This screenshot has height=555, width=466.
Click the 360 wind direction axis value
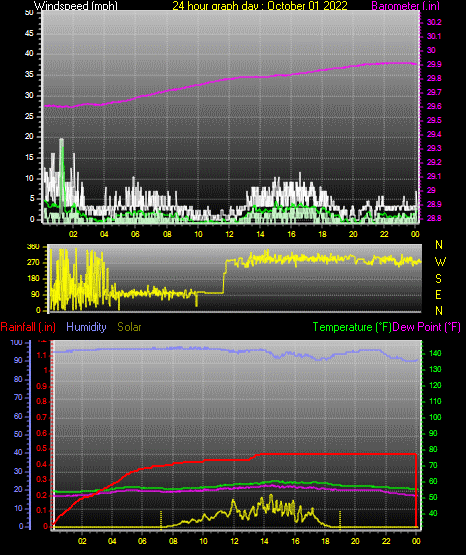click(x=33, y=247)
